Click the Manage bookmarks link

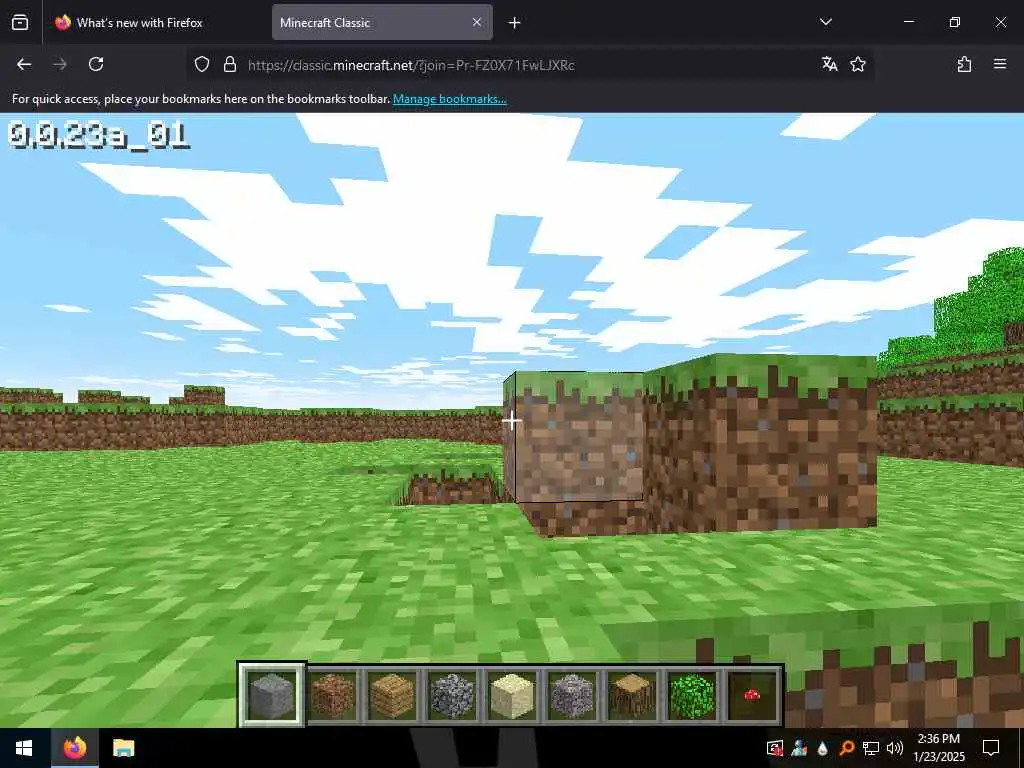point(449,99)
